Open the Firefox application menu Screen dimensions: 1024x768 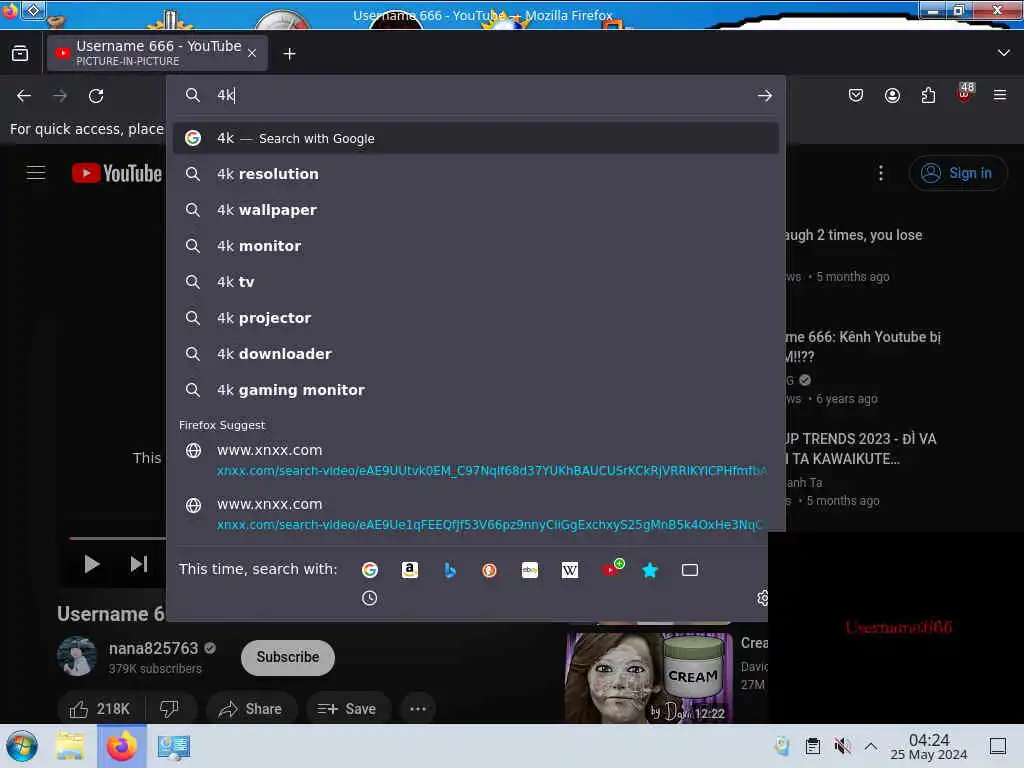[x=1000, y=96]
